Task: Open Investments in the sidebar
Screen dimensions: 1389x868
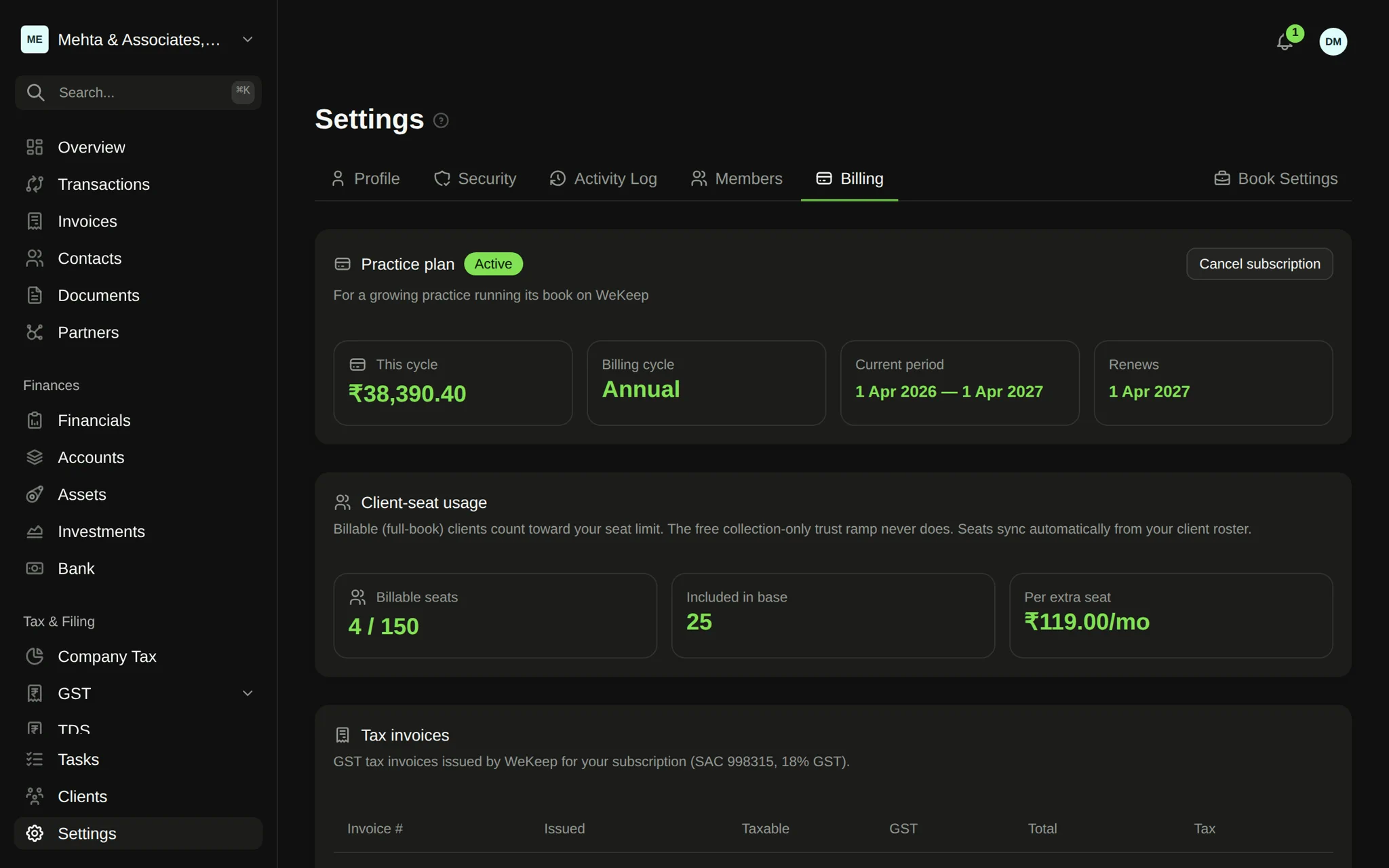Action: coord(138,532)
